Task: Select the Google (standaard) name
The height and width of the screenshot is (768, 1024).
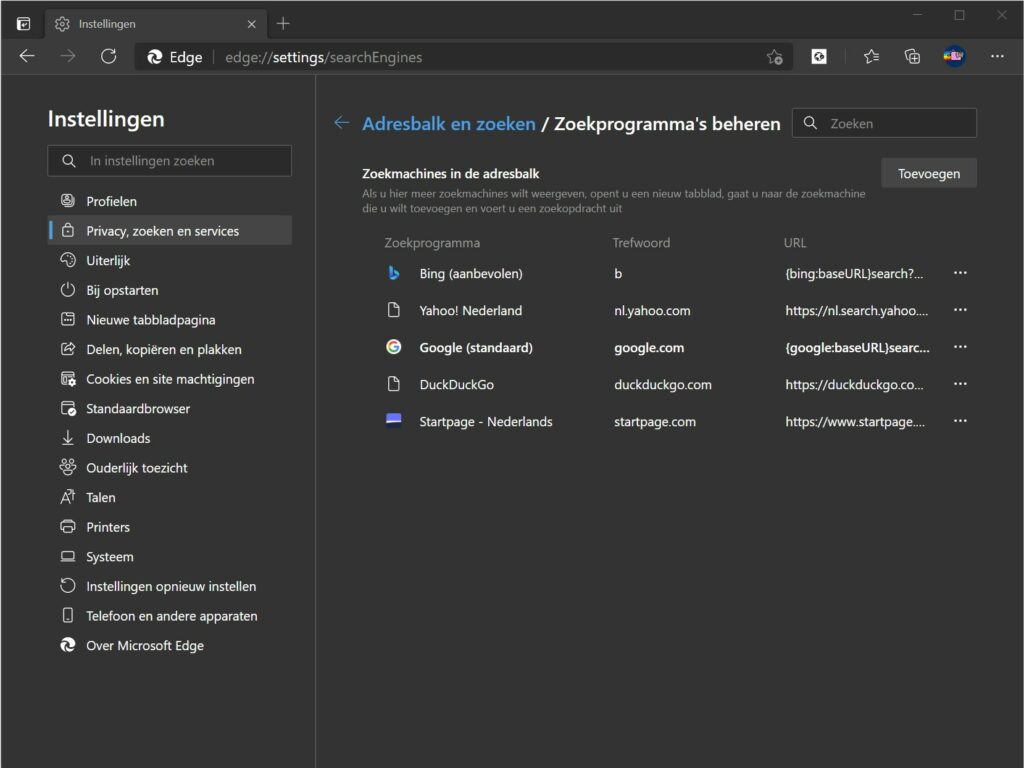Action: 476,347
